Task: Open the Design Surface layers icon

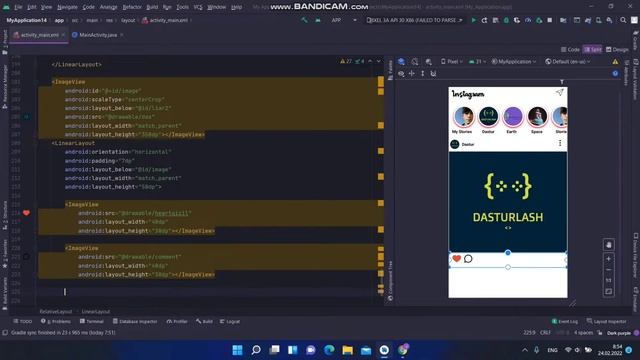Action: (x=402, y=62)
